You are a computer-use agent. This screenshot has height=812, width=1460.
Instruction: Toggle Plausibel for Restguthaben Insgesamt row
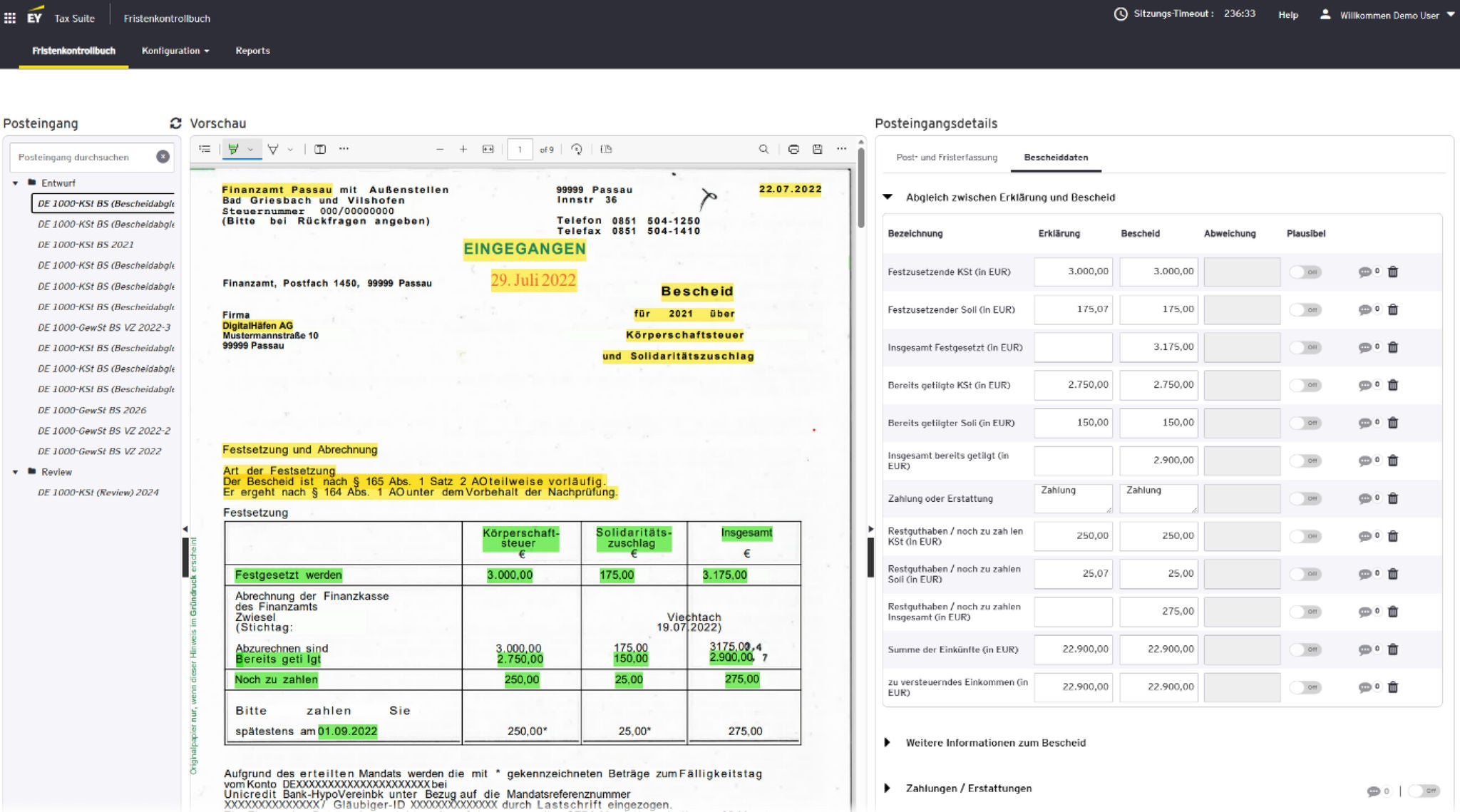pos(1305,612)
